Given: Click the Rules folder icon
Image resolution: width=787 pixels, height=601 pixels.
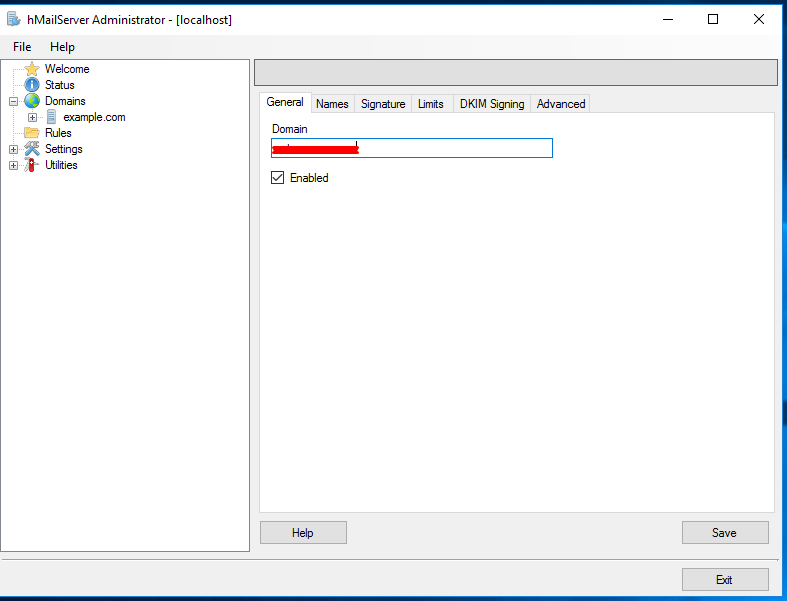Looking at the screenshot, I should [x=32, y=133].
